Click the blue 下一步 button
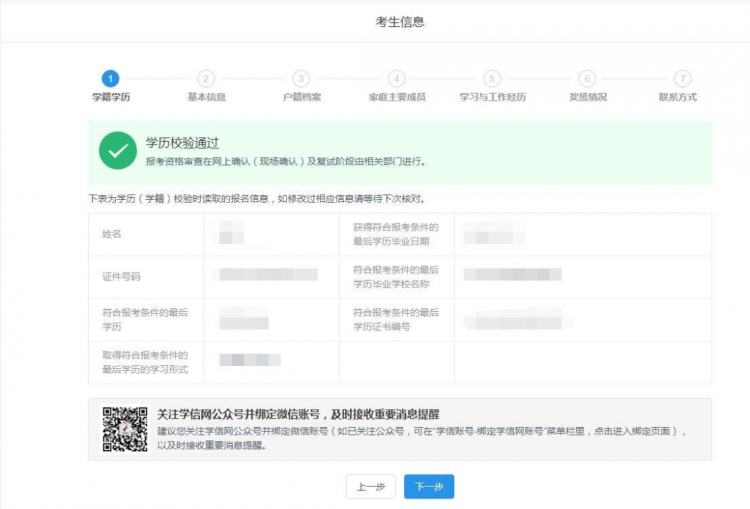 pyautogui.click(x=429, y=487)
